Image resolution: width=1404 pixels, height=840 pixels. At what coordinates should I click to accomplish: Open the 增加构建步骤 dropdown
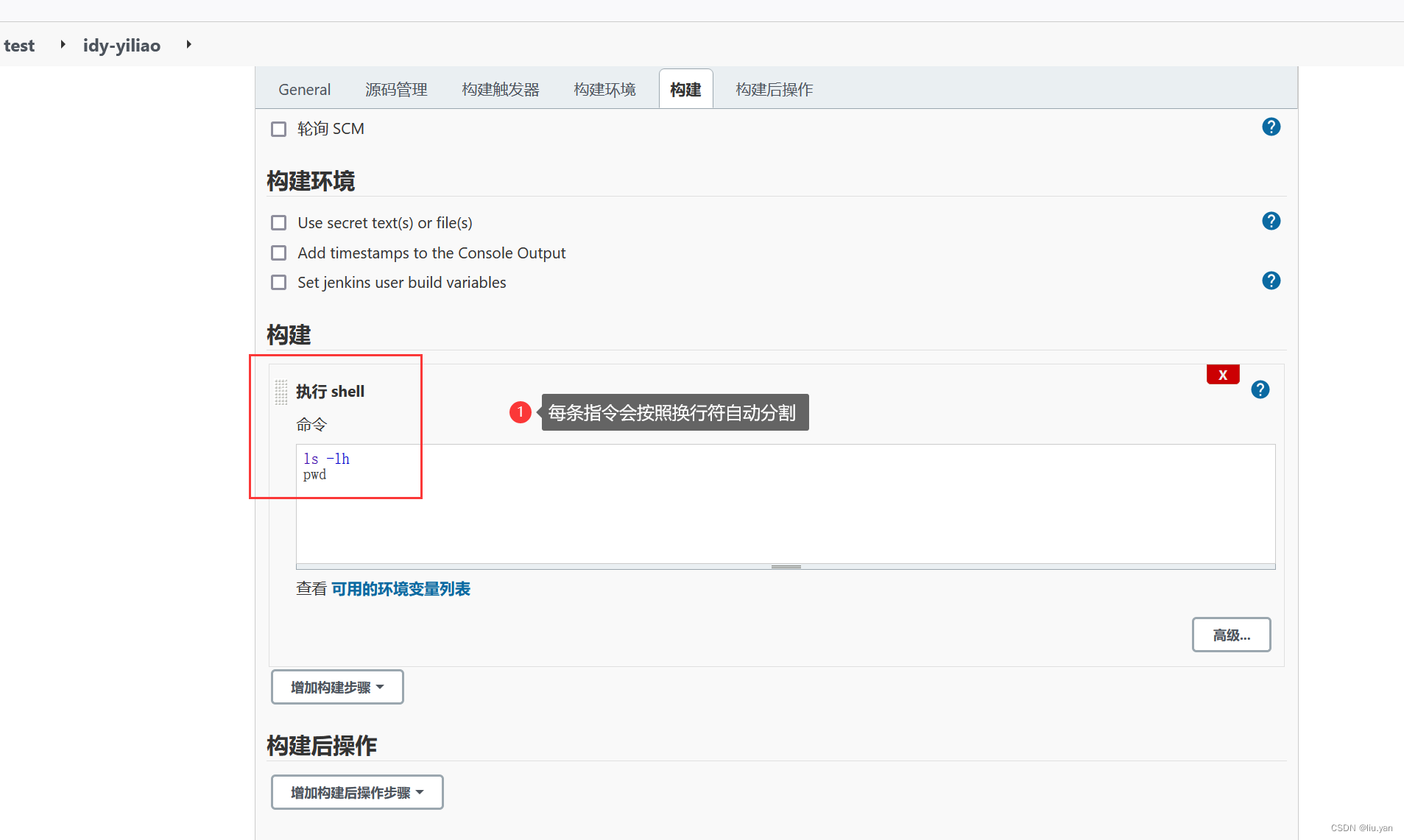tap(337, 687)
